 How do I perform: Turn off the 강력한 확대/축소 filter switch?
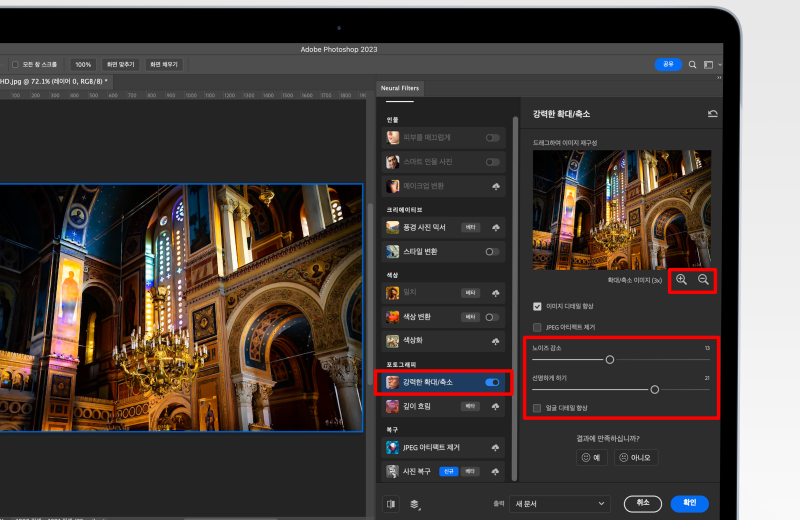point(492,382)
